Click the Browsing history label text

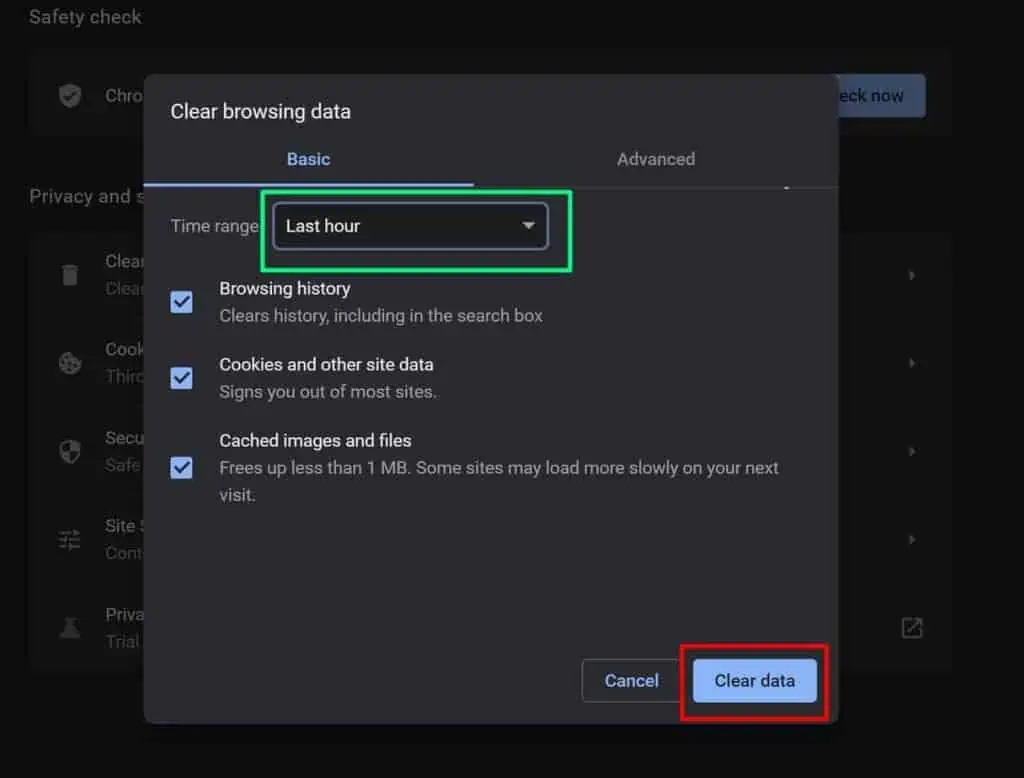pos(285,289)
